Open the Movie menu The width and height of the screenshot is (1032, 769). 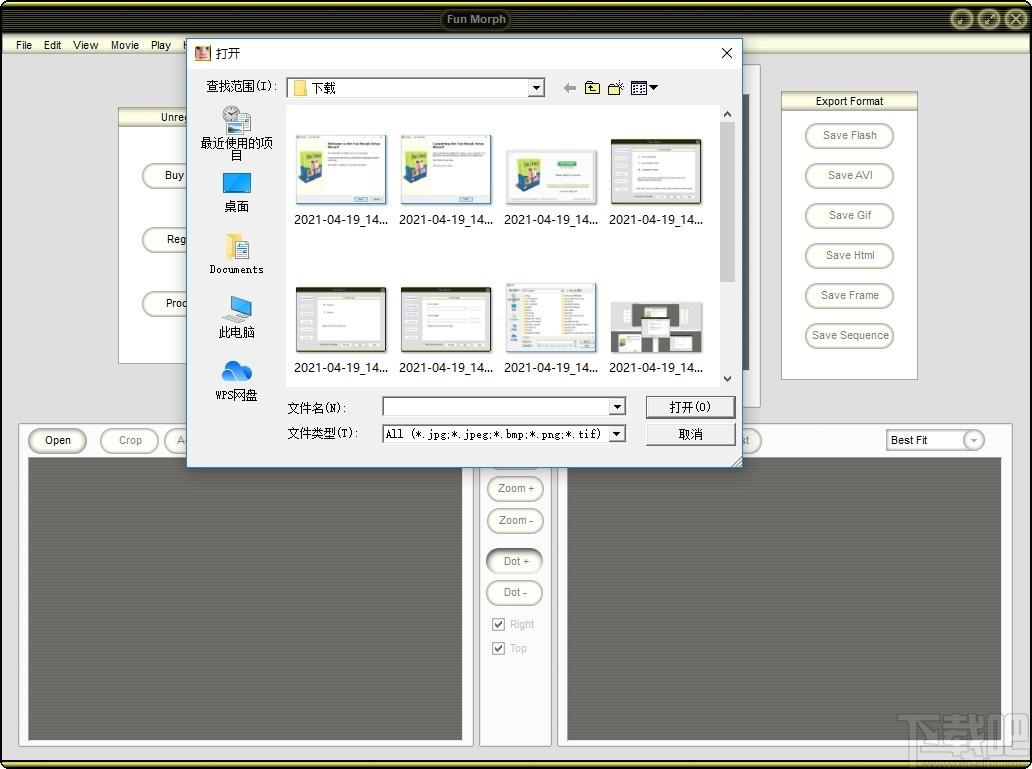click(x=125, y=45)
